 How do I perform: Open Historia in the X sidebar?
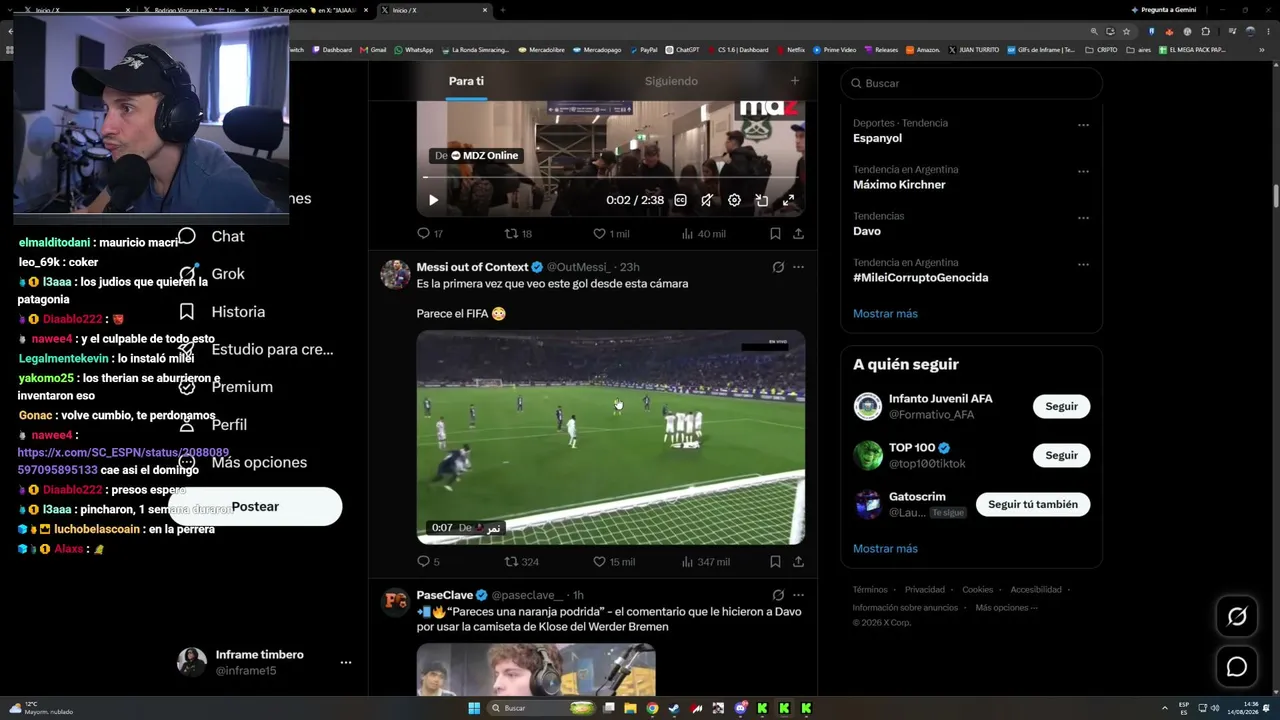click(221, 312)
